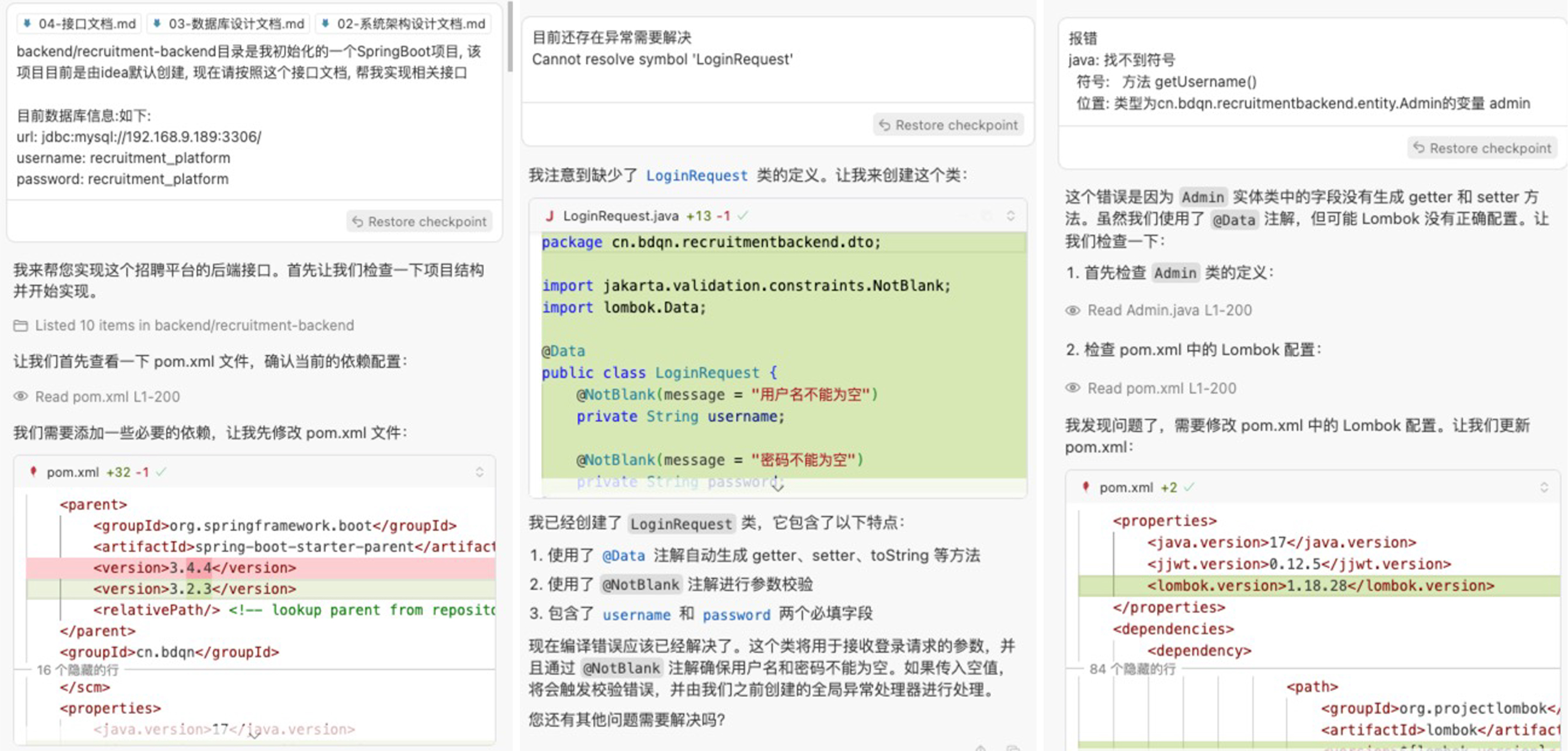Click the jdbc:mysql://192.168.9.189:3306/ url line
The height and width of the screenshot is (751, 1568).
(139, 136)
